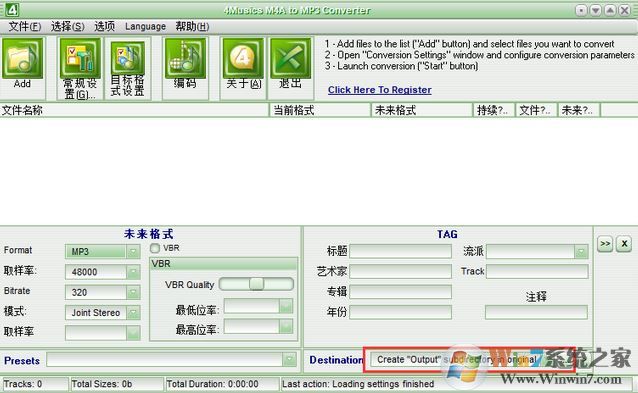Open the 最低位率 dropdown
638x393 pixels.
click(286, 306)
